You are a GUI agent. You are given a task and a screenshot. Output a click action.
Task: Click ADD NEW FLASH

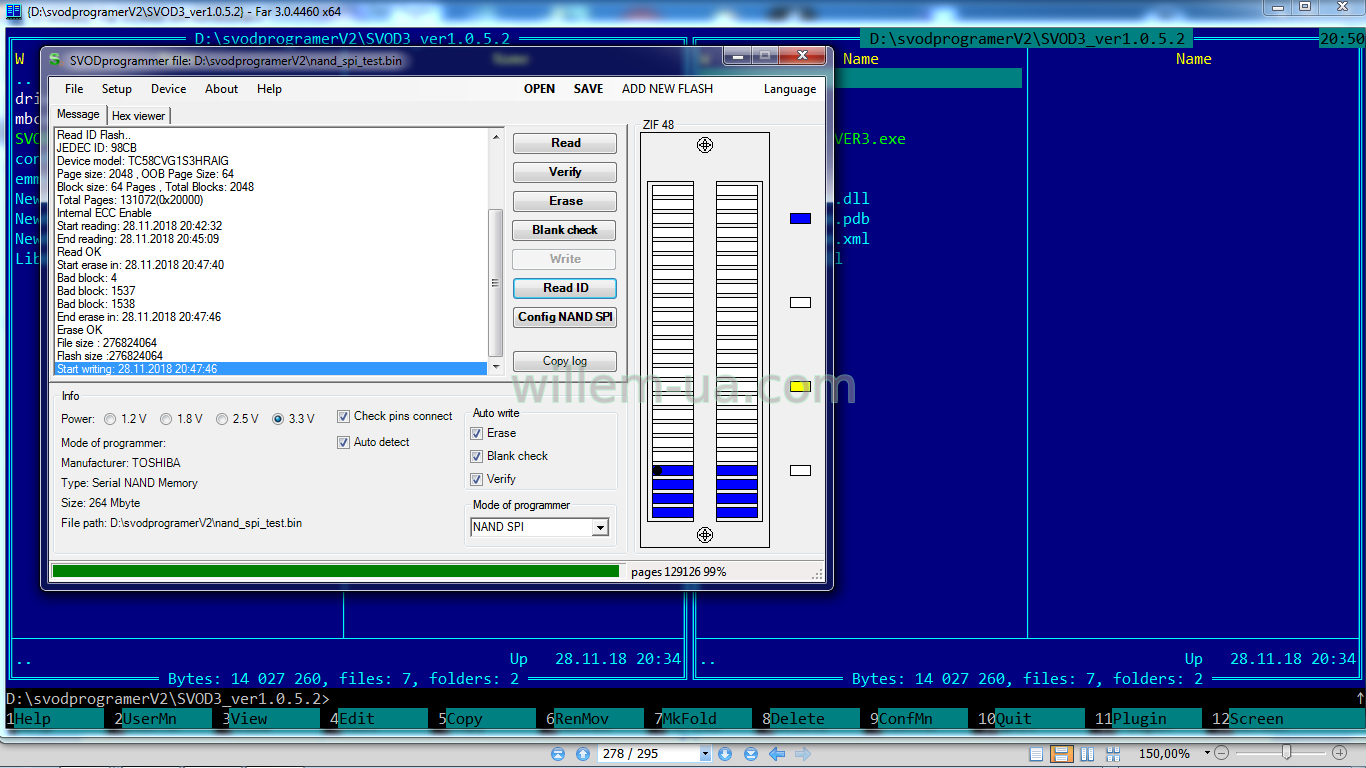pyautogui.click(x=668, y=89)
